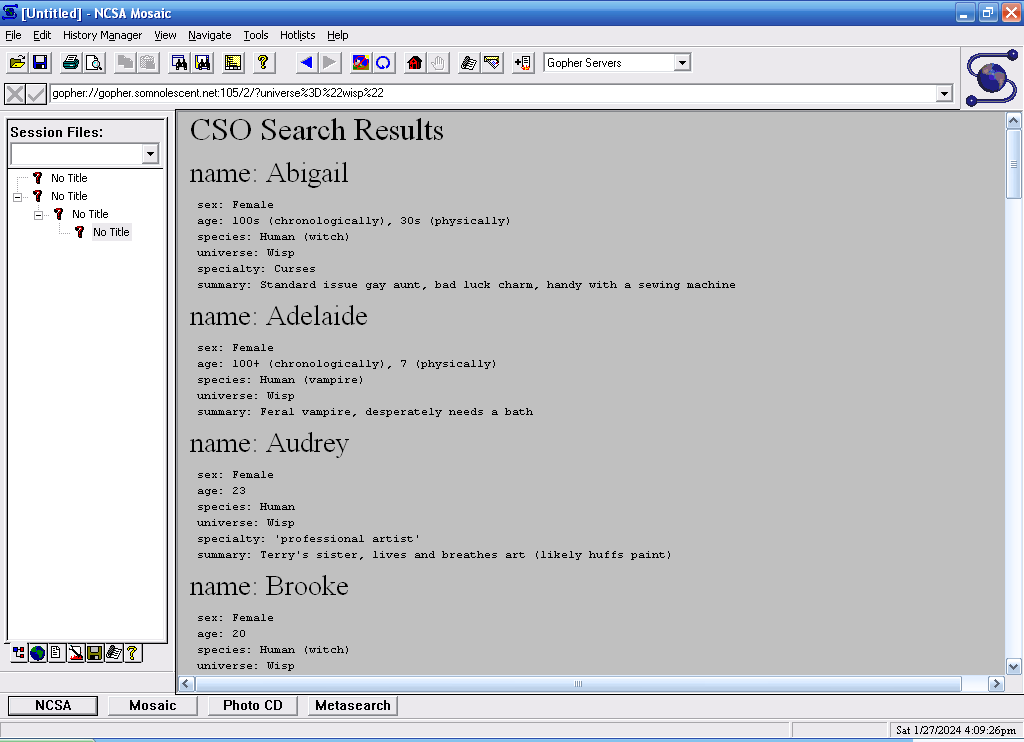The height and width of the screenshot is (742, 1024).
Task: Click the binoculars Find icon
Action: 179,63
